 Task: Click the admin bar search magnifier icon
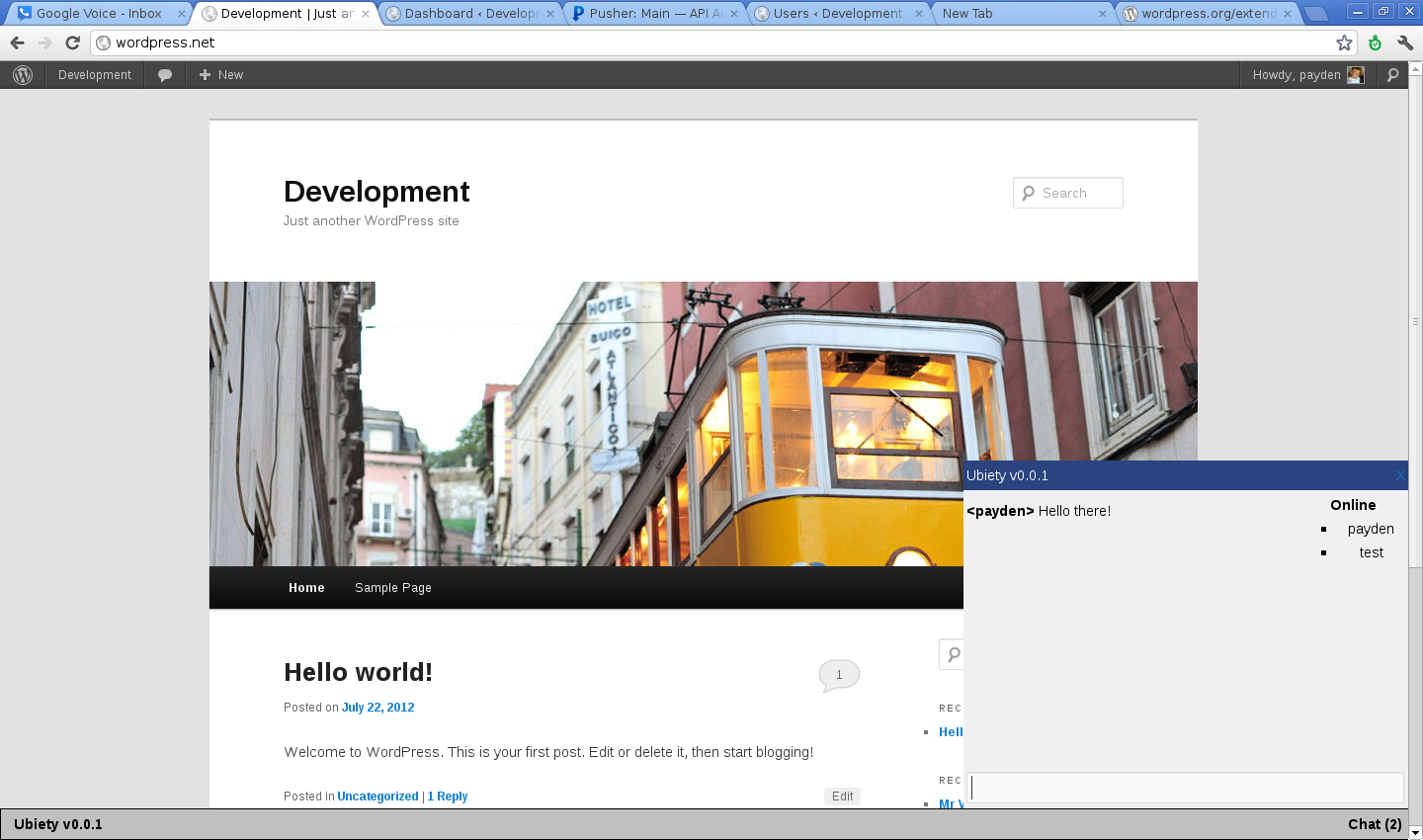click(1393, 75)
